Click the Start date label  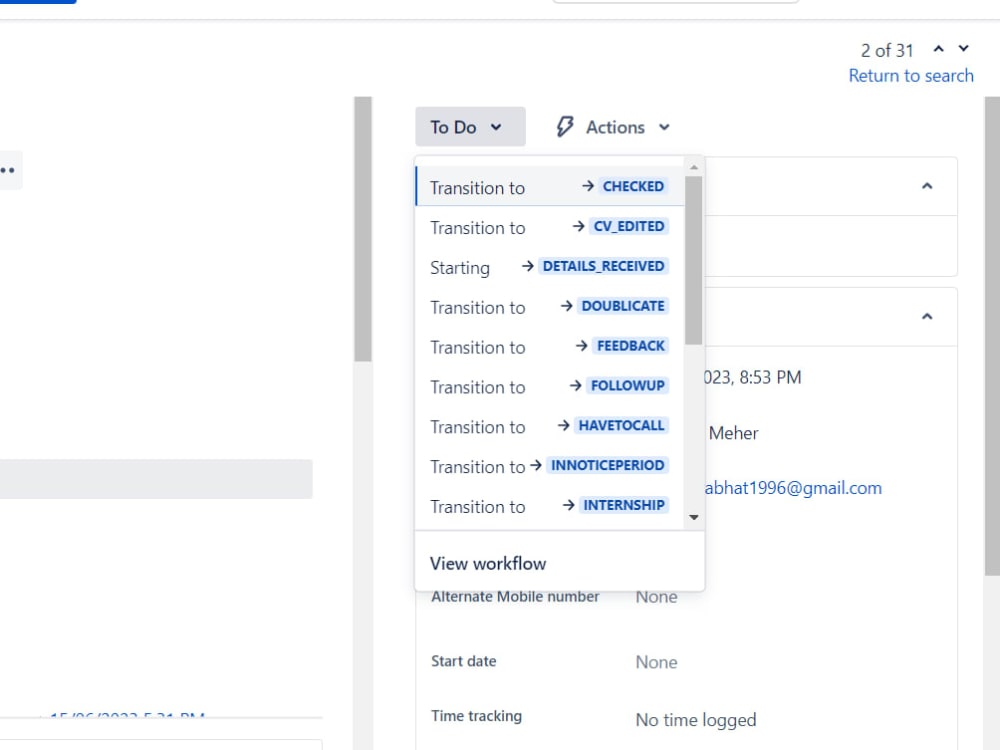(x=464, y=661)
